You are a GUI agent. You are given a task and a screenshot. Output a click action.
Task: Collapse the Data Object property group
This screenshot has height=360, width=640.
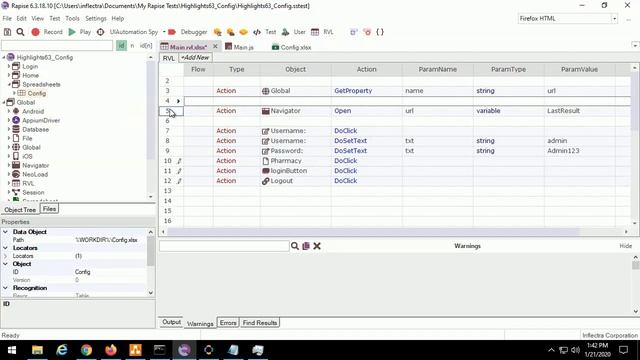click(5, 231)
